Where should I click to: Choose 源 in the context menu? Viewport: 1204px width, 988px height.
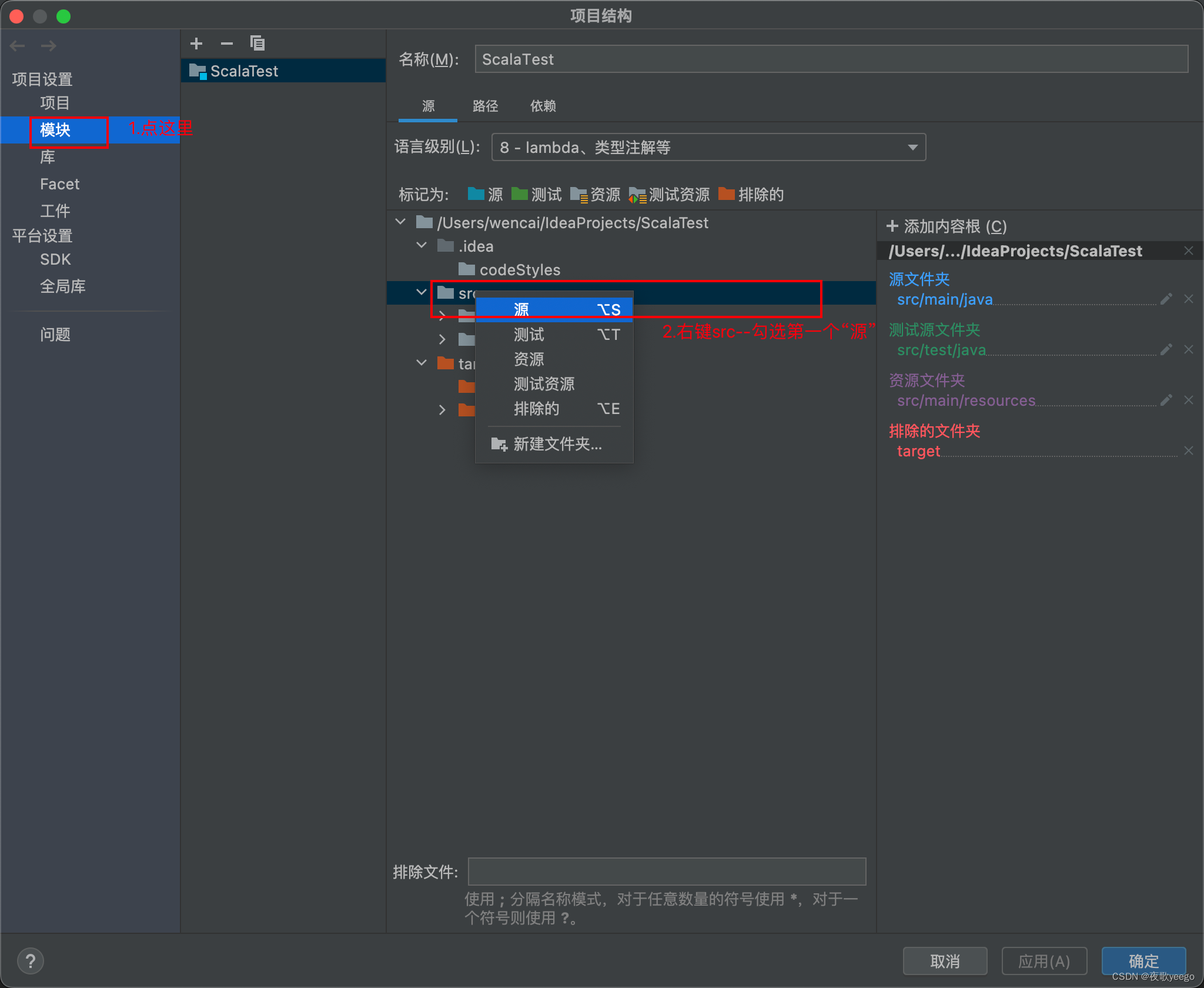coord(554,309)
